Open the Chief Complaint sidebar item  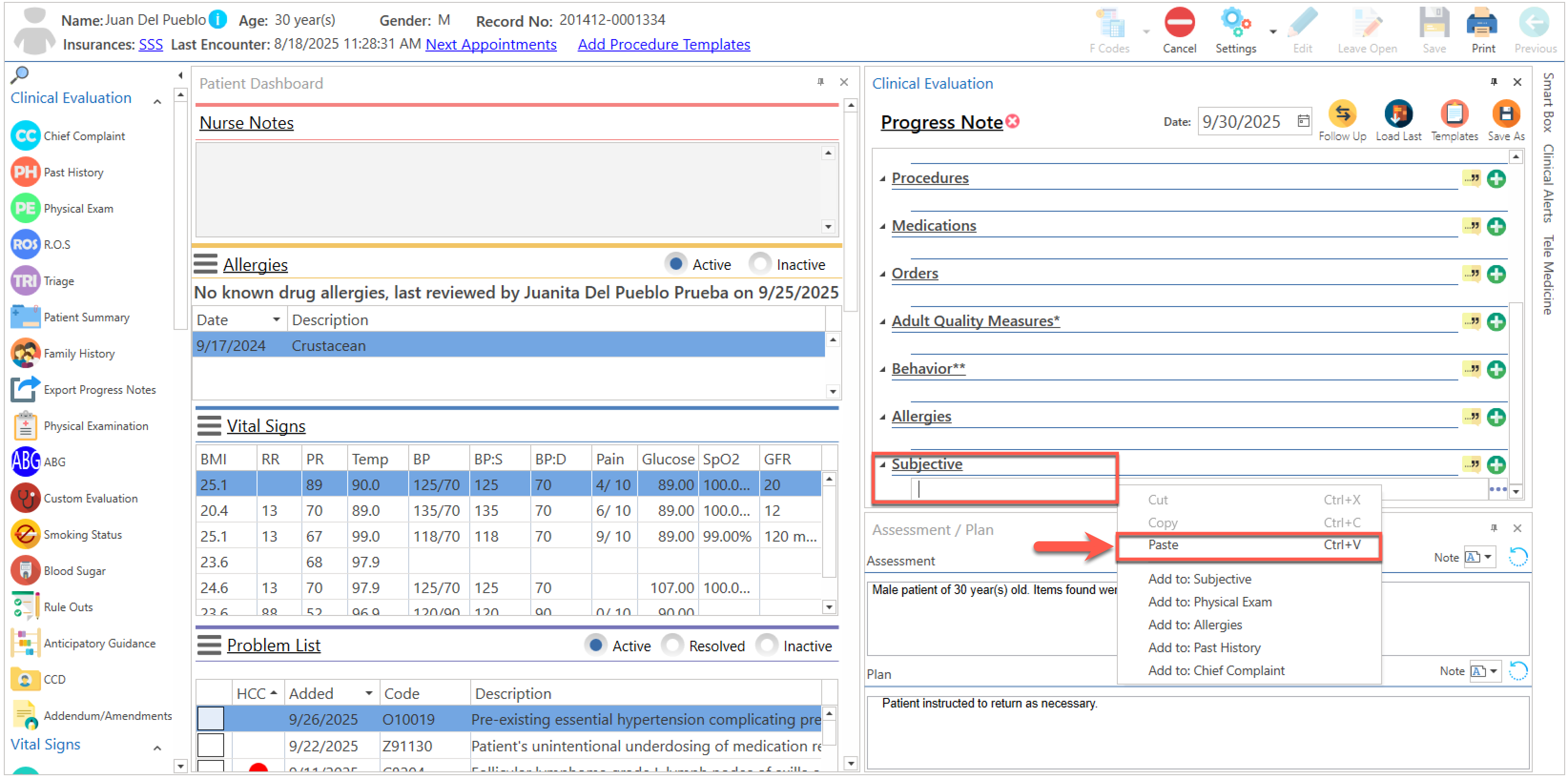pyautogui.click(x=84, y=136)
